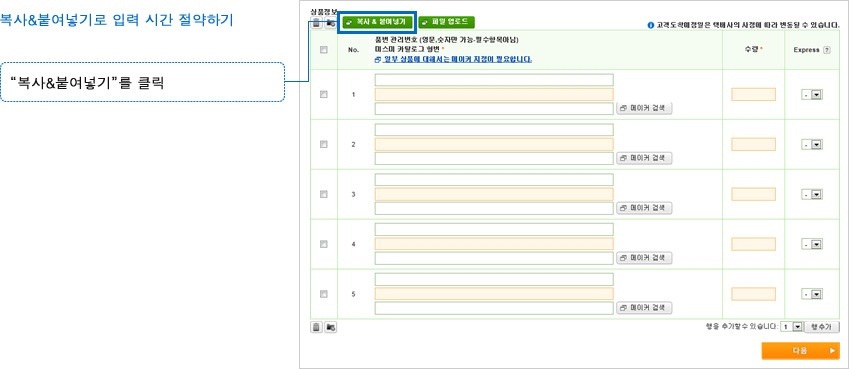Click the 파일 업로드 button

(447, 22)
